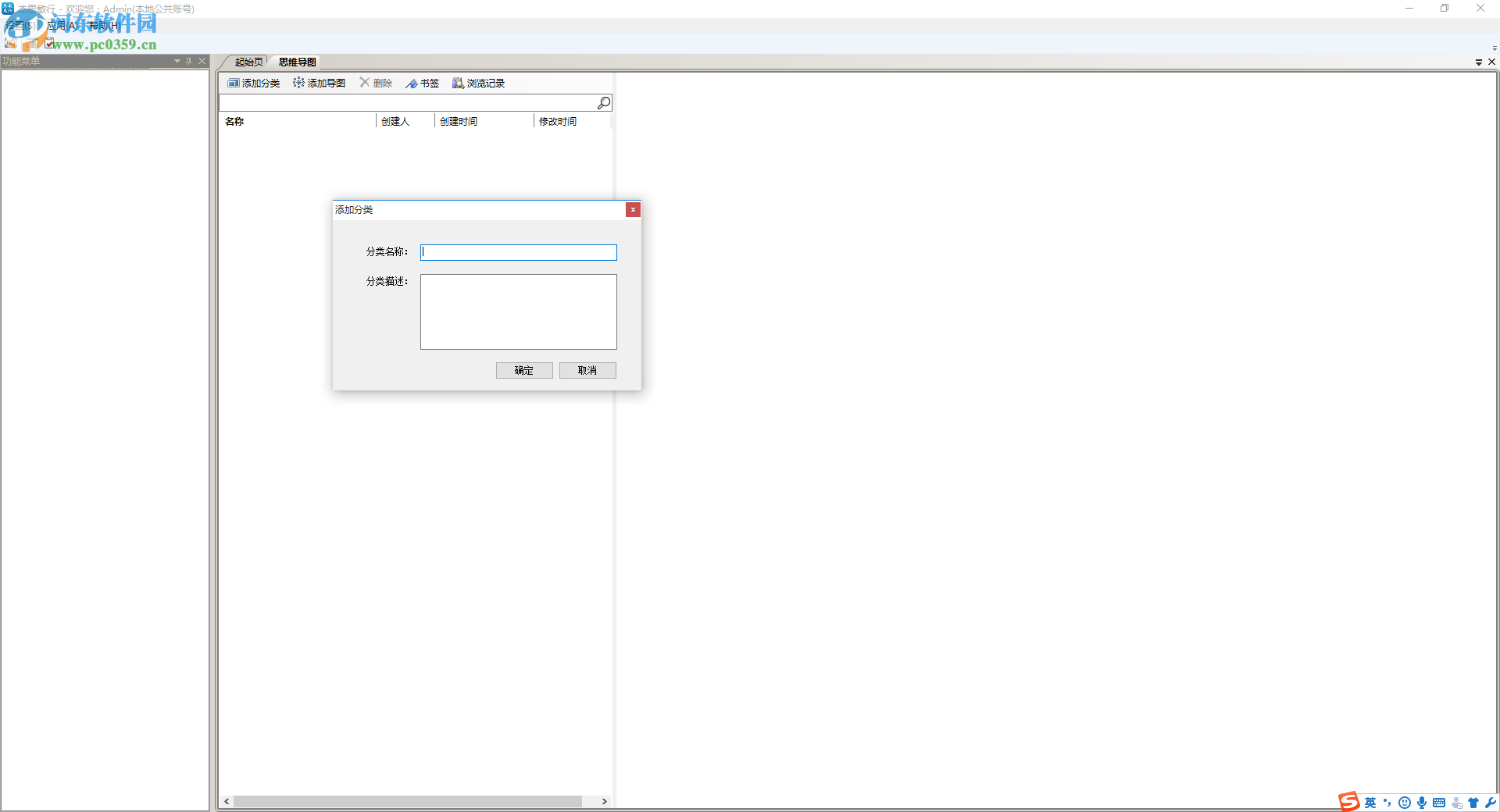Open the 功能菜单 panel dropdown arrow
Viewport: 1500px width, 812px height.
pos(177,61)
